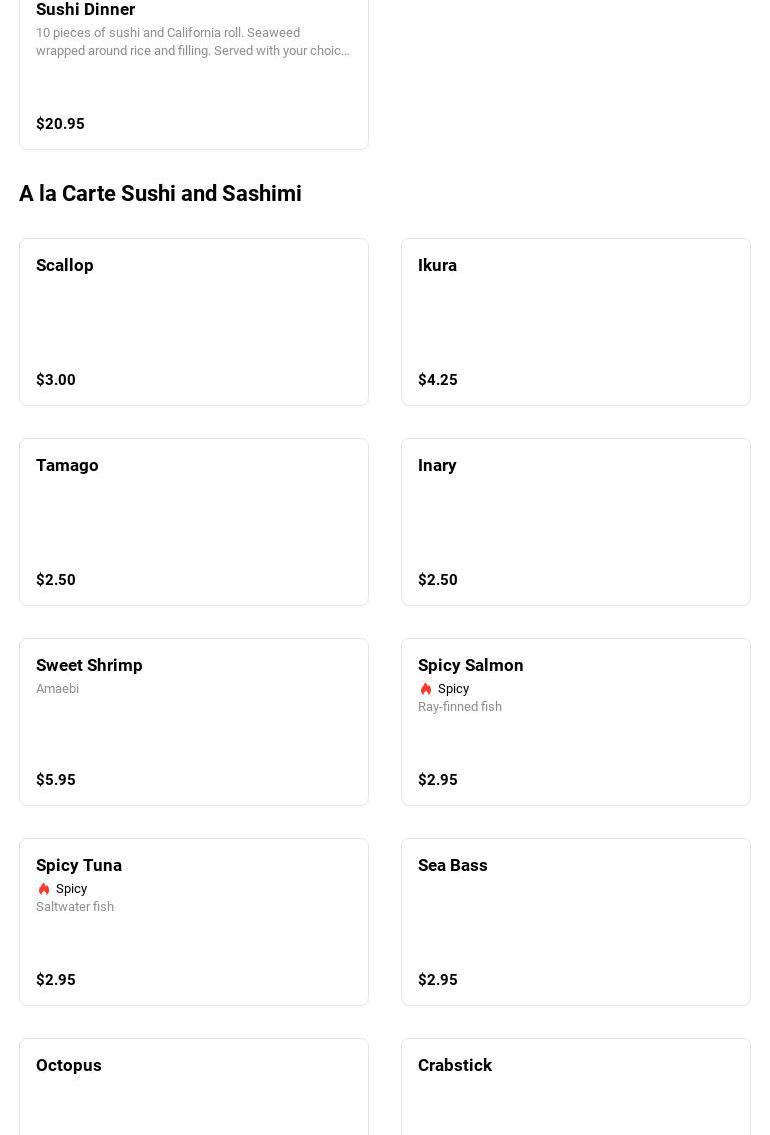The height and width of the screenshot is (1135, 770).
Task: Click the Ray-finned fish description text
Action: pos(460,707)
